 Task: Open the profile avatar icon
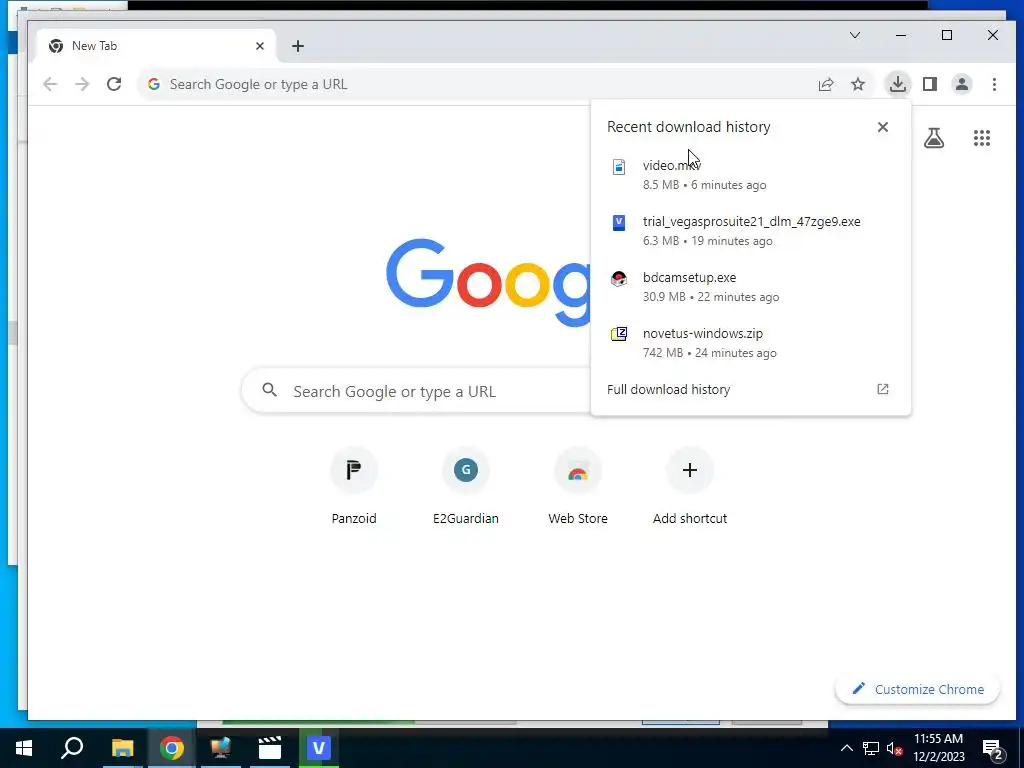coord(962,84)
